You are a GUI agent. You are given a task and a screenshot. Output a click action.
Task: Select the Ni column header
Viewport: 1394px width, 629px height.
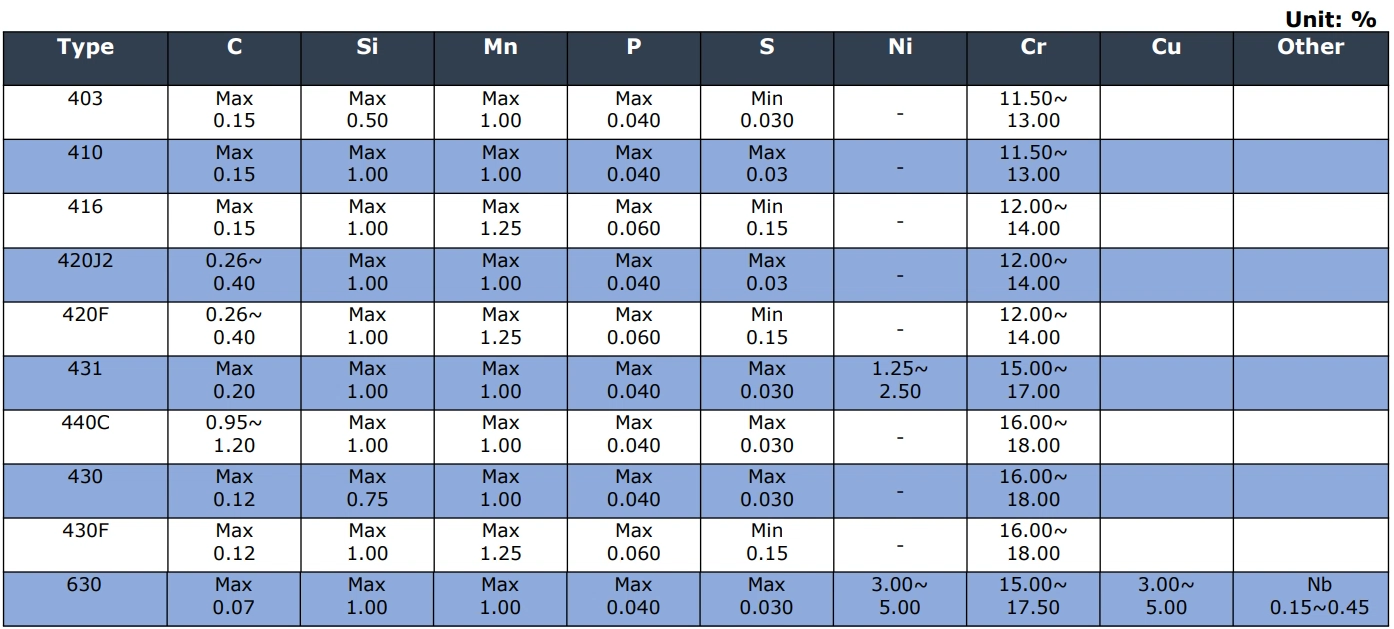pyautogui.click(x=900, y=47)
